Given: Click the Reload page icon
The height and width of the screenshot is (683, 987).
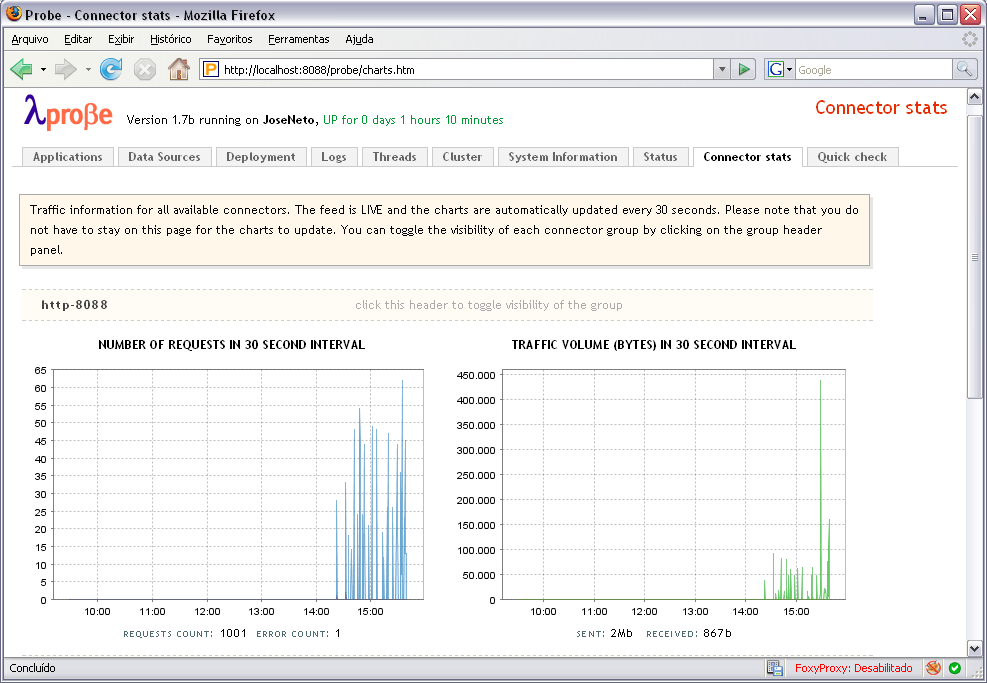Looking at the screenshot, I should point(111,69).
